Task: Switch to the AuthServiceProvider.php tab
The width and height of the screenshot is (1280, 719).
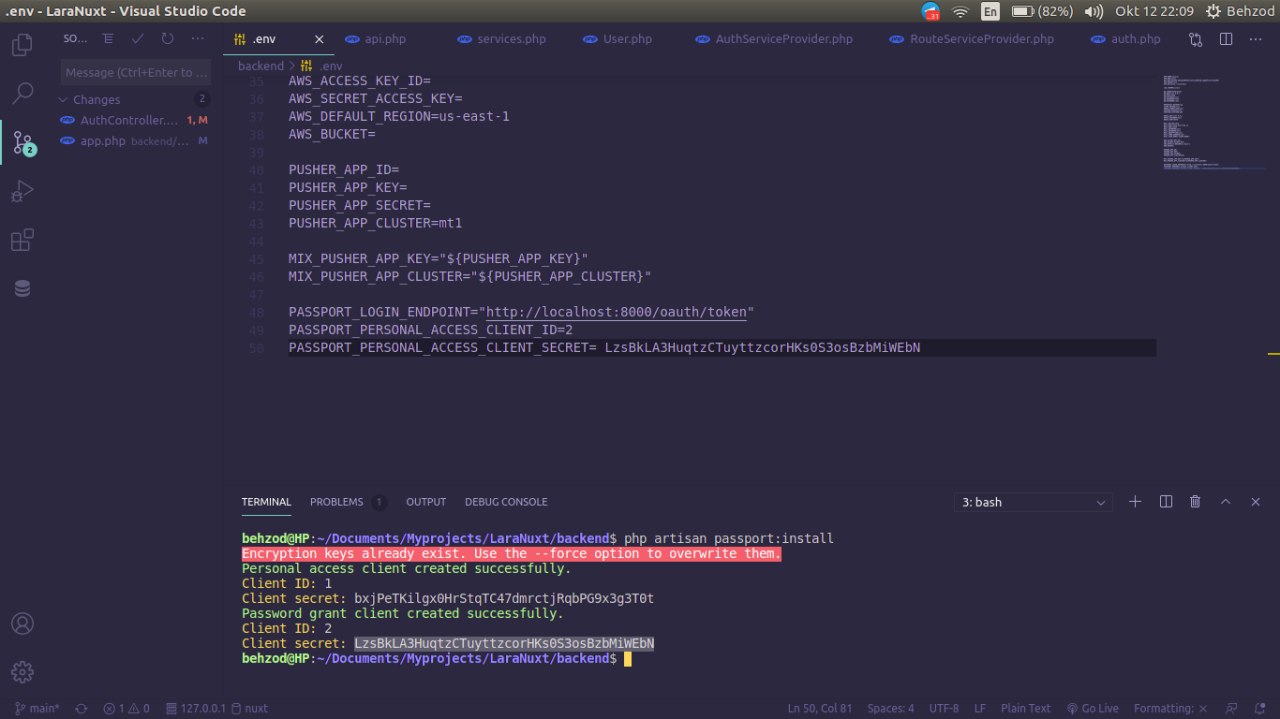Action: click(784, 39)
